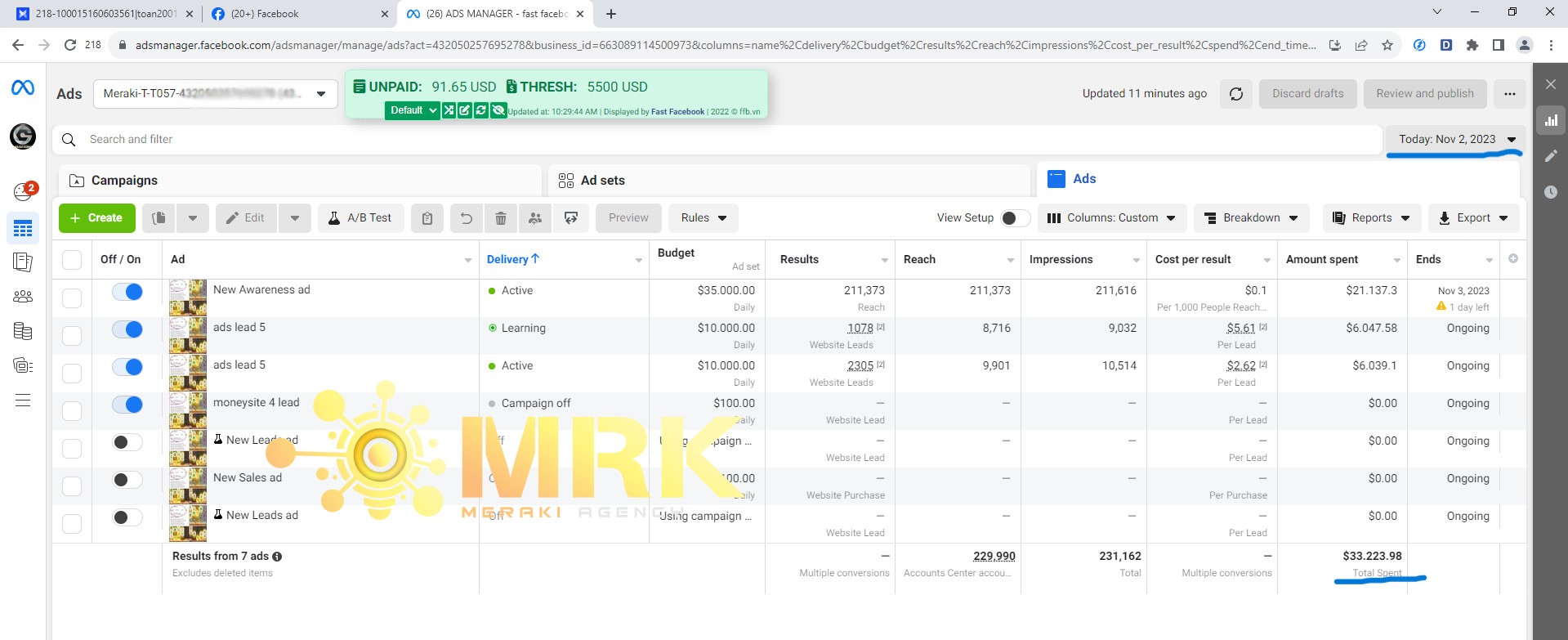Open the Export dropdown
Image resolution: width=1568 pixels, height=640 pixels.
point(1474,218)
